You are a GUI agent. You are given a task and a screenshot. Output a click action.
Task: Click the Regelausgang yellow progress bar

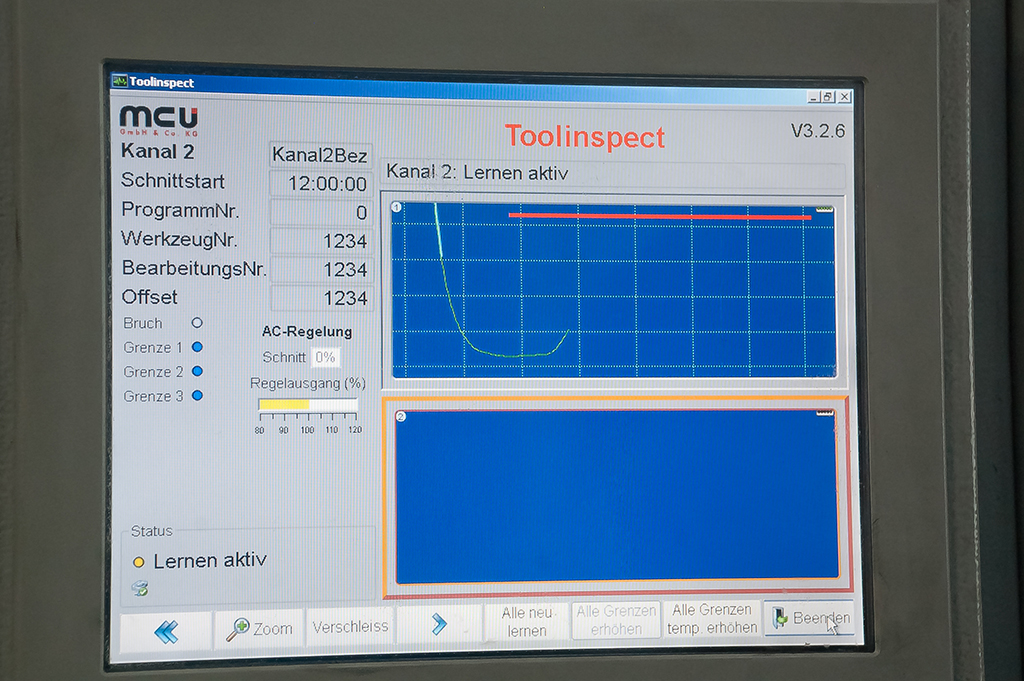tap(308, 405)
